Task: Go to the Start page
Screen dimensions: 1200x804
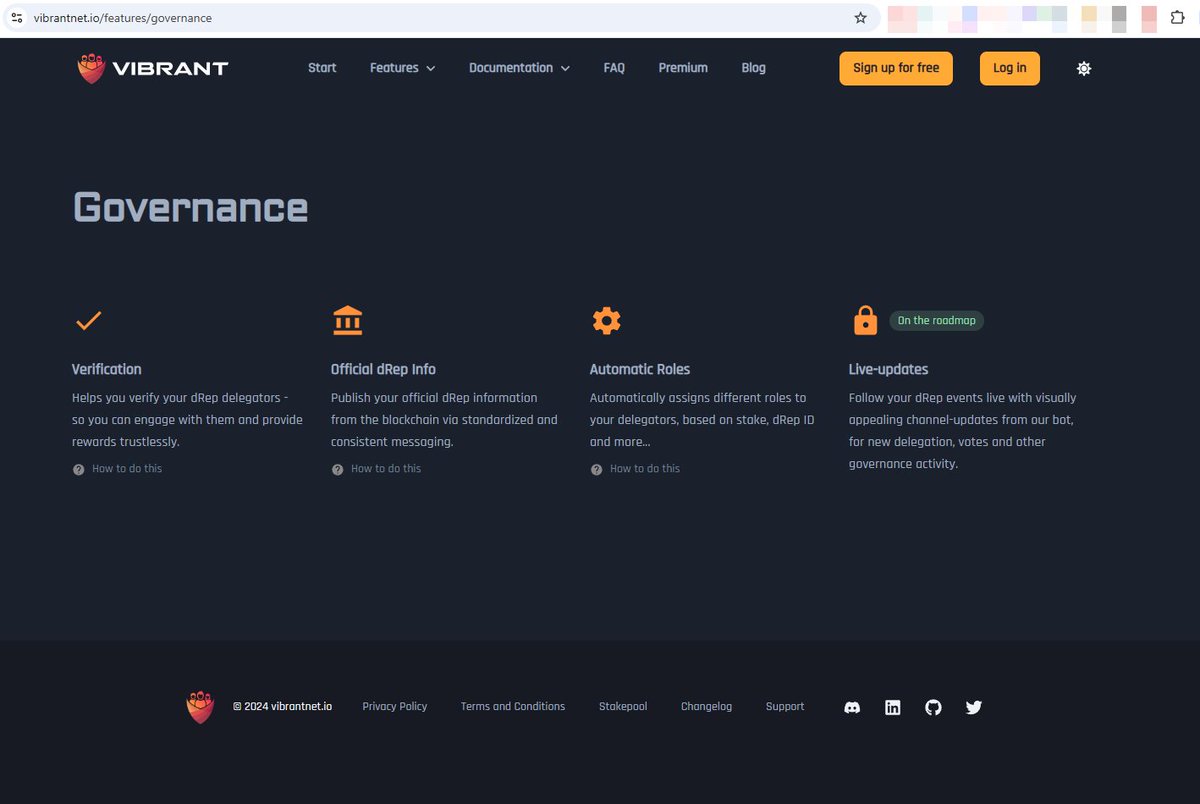Action: click(x=322, y=68)
